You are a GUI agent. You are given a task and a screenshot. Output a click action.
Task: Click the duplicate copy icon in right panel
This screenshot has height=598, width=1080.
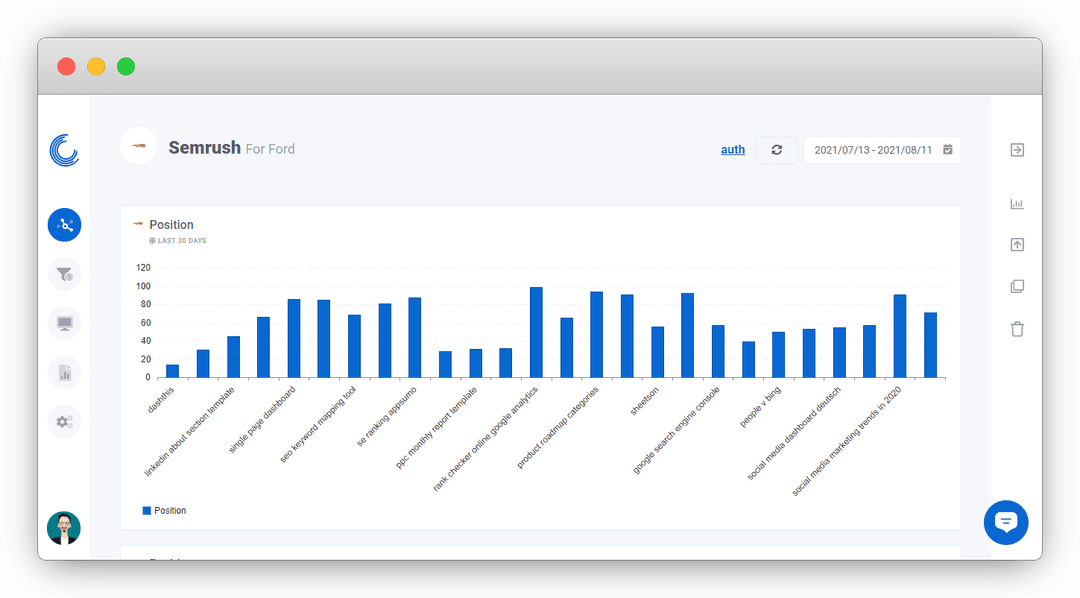1017,287
